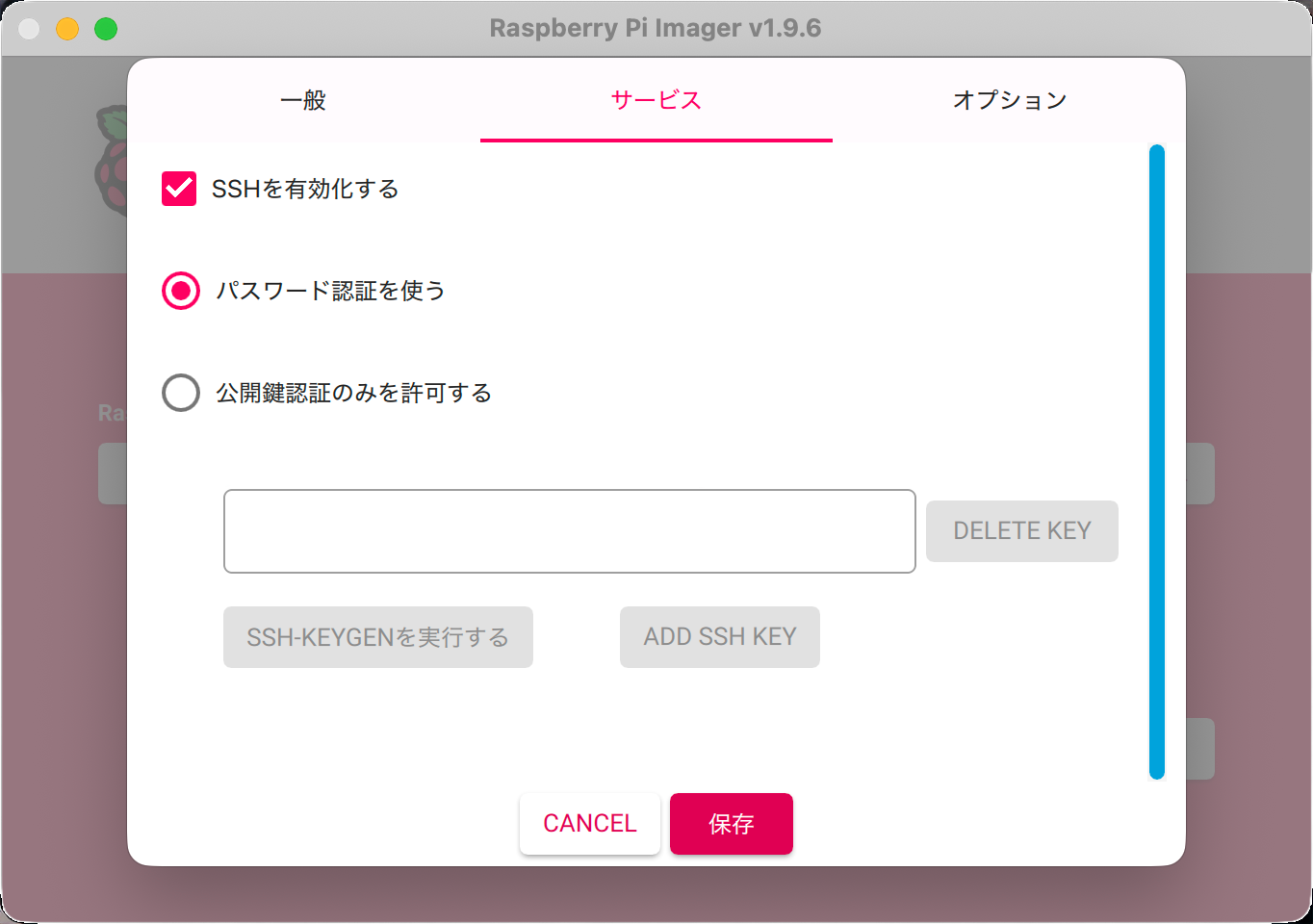The image size is (1313, 924).
Task: Save settings with the 保存 button
Action: coord(731,824)
